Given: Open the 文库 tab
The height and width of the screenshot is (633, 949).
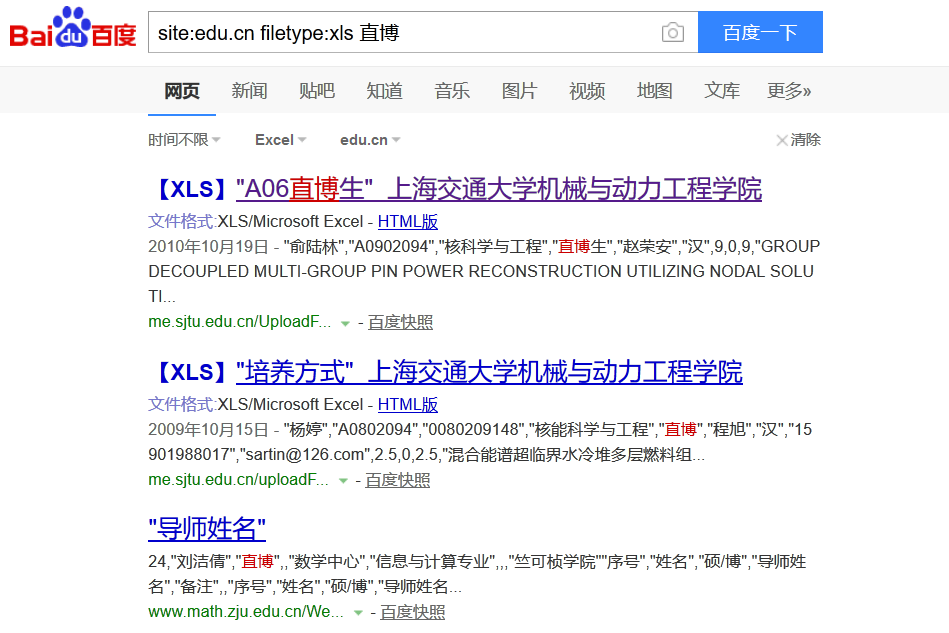Looking at the screenshot, I should pos(722,91).
